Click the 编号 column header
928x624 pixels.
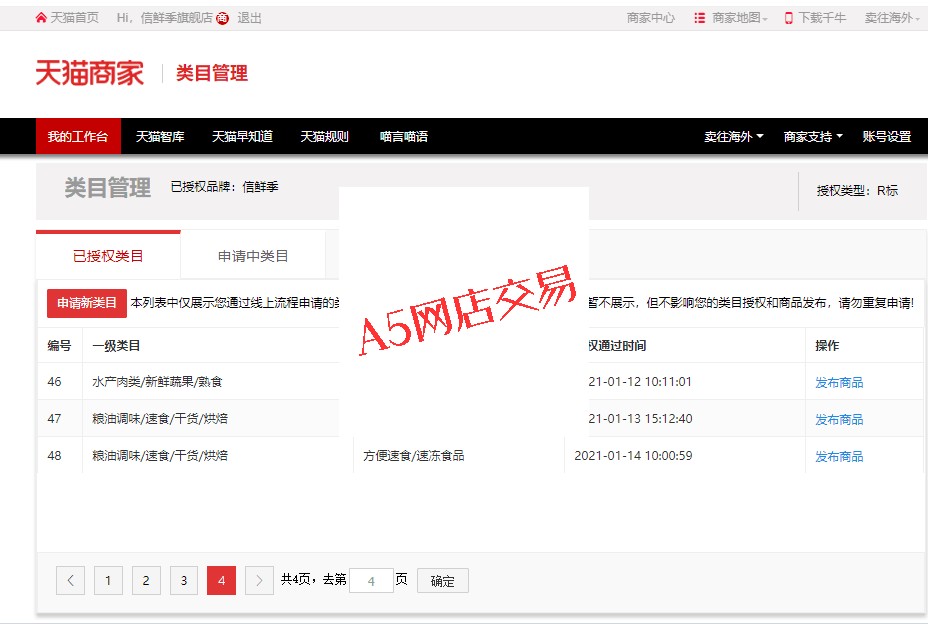(x=59, y=346)
